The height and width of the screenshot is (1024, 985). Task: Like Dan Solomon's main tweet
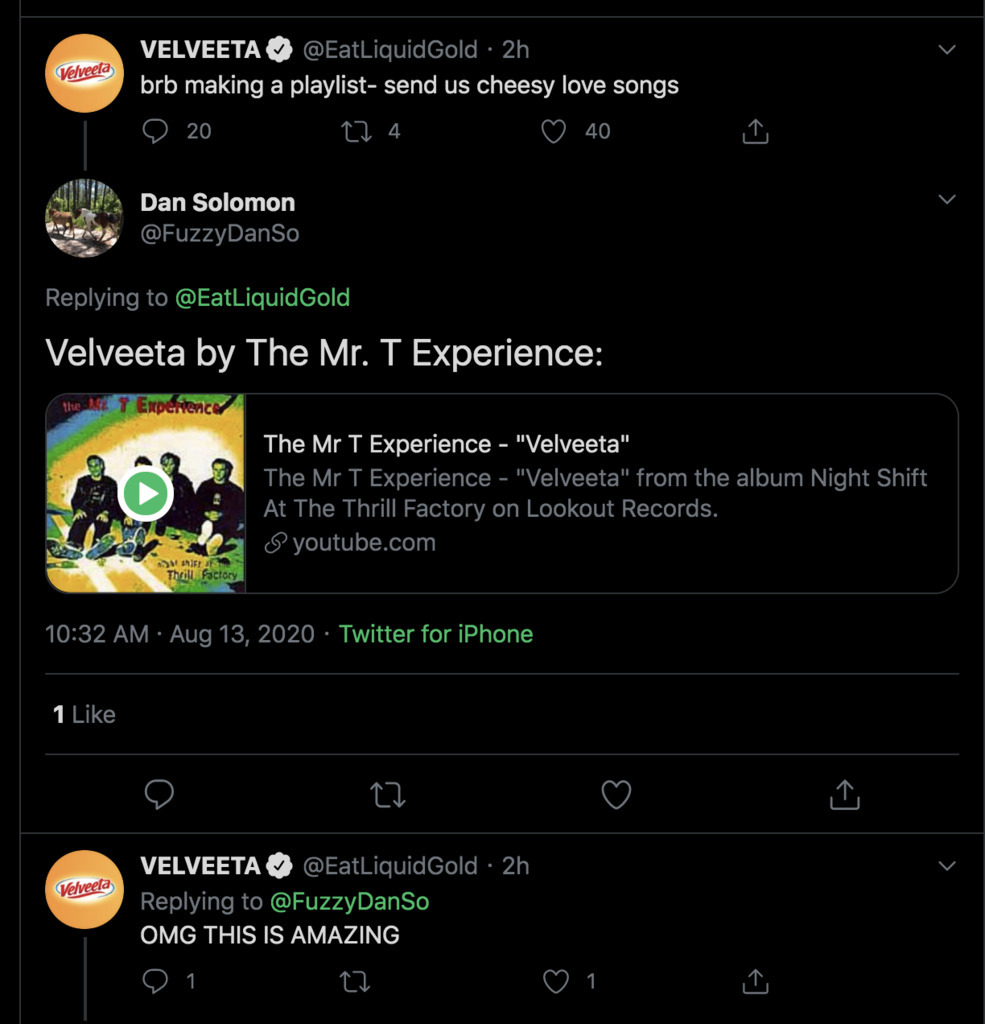coord(616,795)
